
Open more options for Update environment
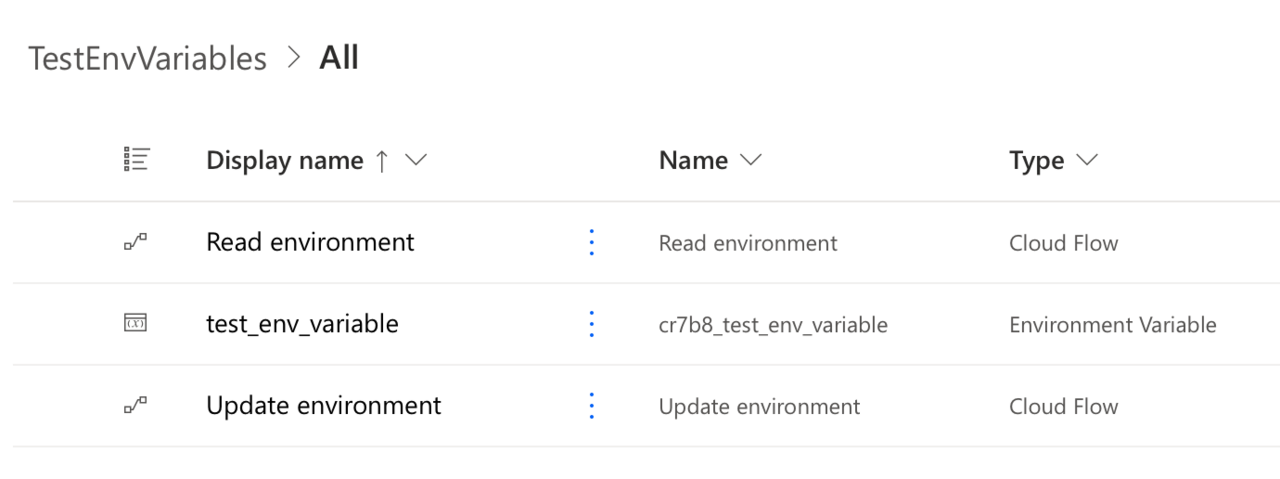pos(591,406)
